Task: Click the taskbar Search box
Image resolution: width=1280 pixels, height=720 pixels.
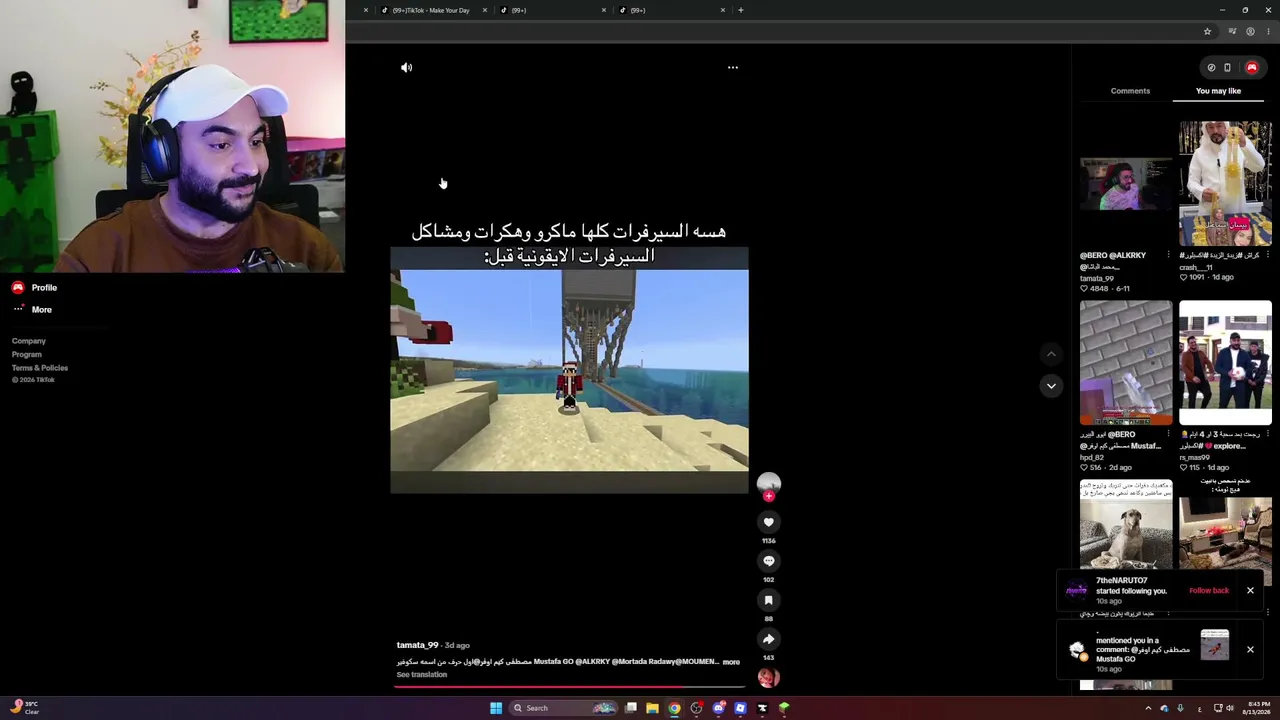Action: [565, 708]
